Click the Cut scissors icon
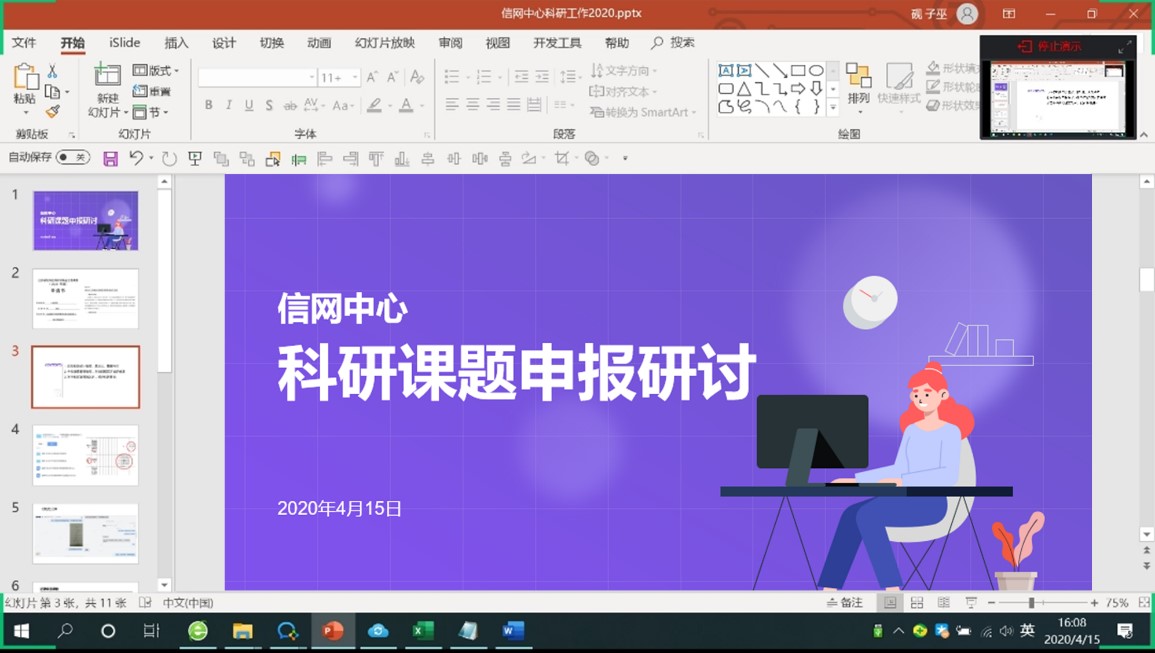Screen dimensions: 1155x653 (53, 71)
